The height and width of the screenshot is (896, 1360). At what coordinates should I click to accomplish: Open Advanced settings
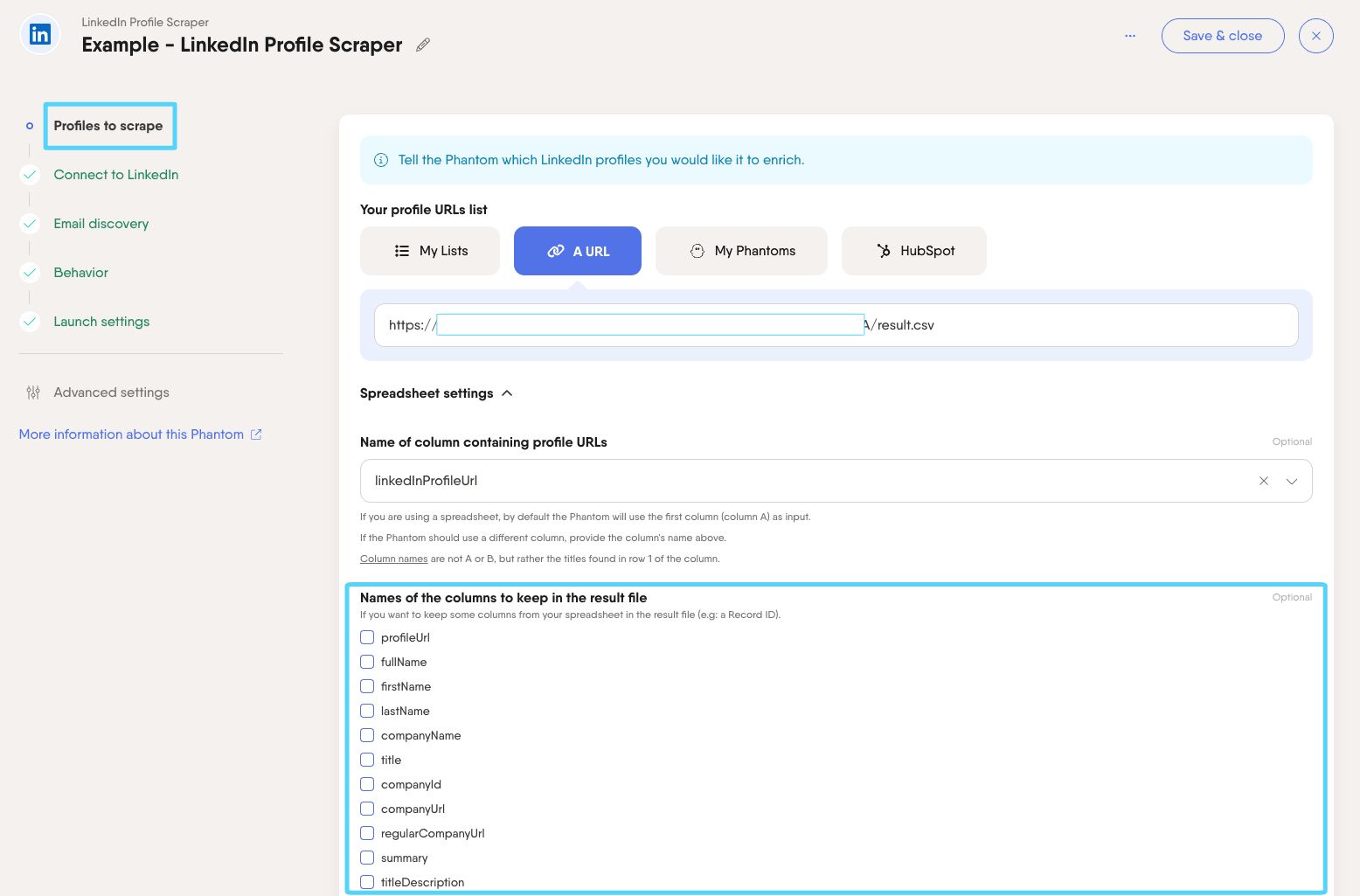point(112,392)
